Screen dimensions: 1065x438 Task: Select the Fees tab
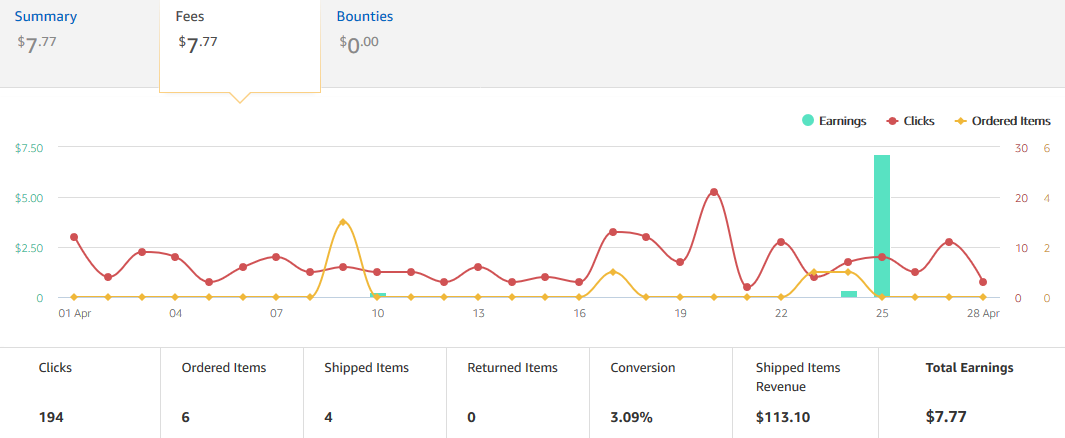(x=240, y=45)
